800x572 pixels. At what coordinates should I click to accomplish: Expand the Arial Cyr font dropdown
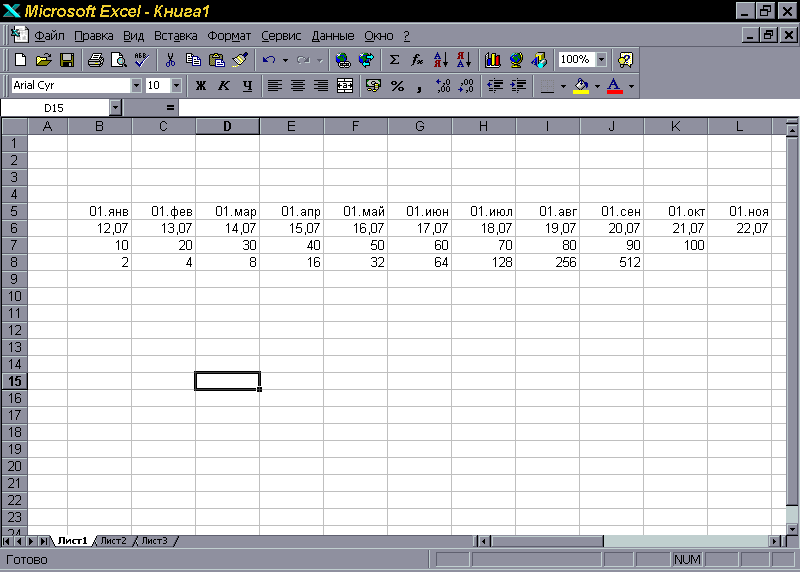point(136,86)
